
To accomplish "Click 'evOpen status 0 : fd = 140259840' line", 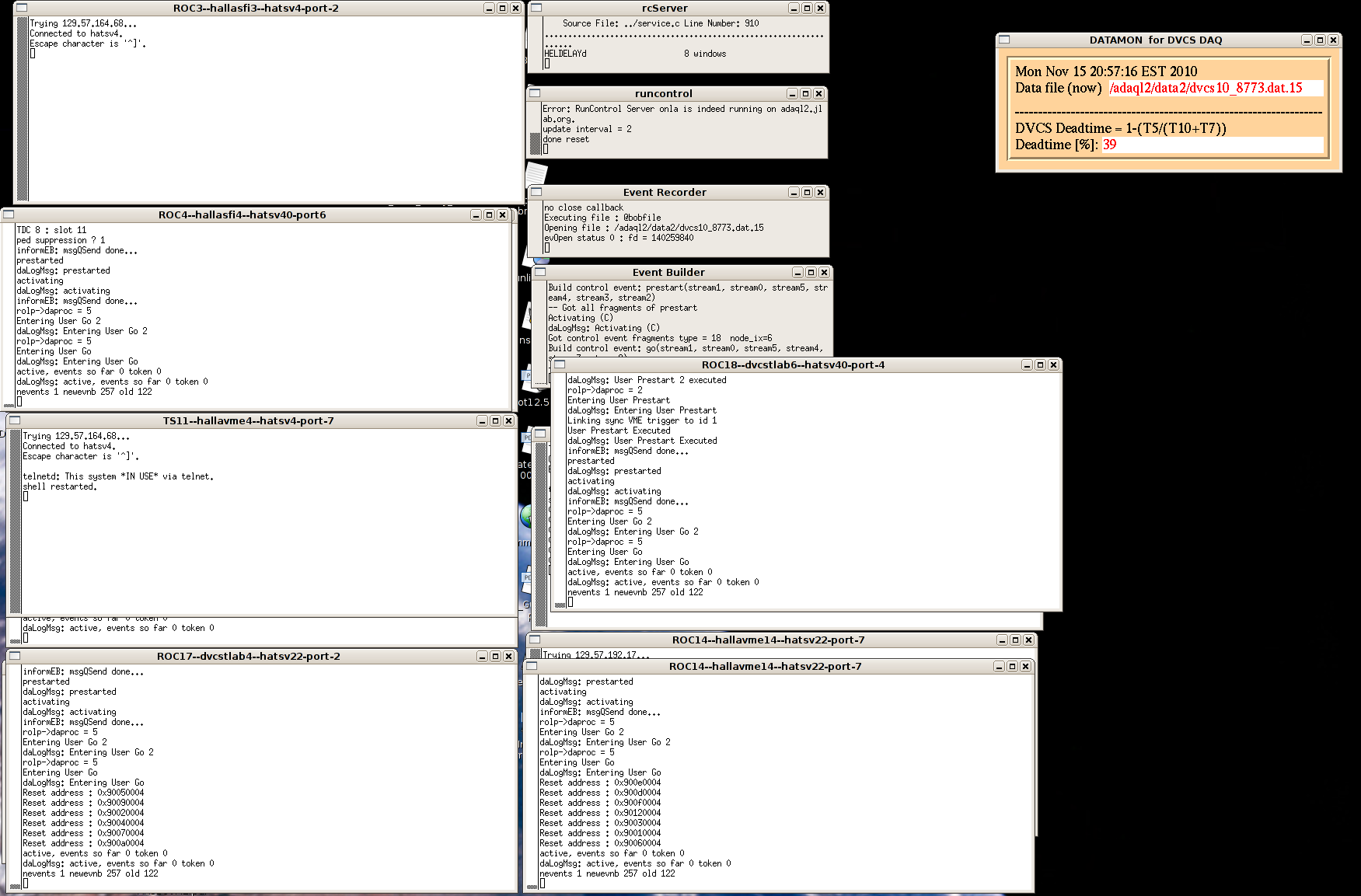I will (x=619, y=238).
